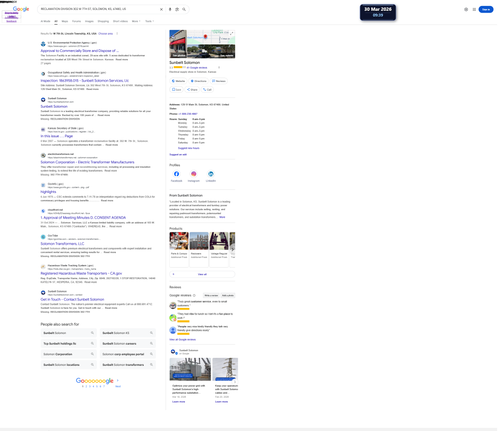This screenshot has width=500, height=431.
Task: Click the Write a review button
Action: [x=211, y=296]
